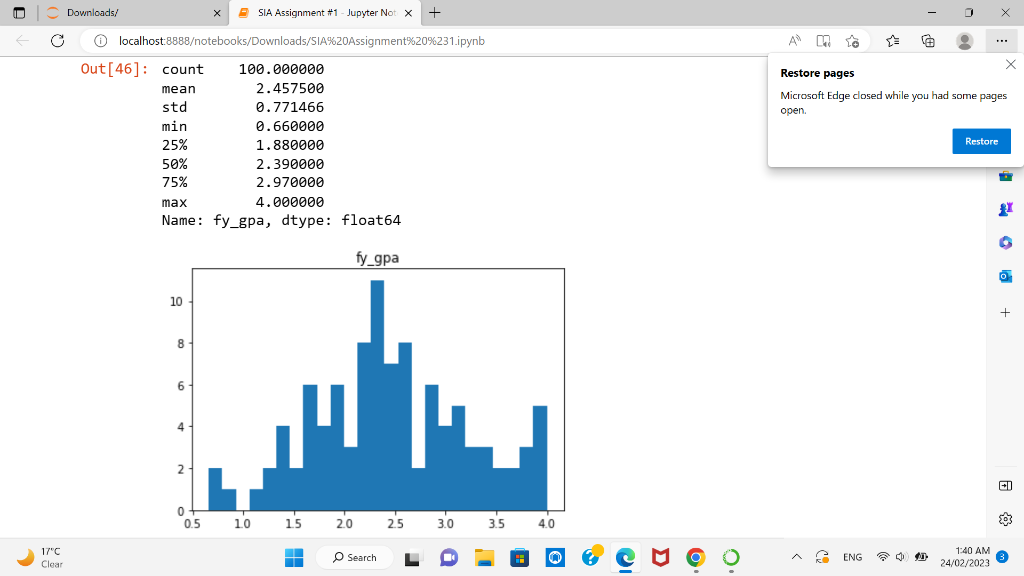The image size is (1024, 576).
Task: Add the current page to favorites
Action: (852, 41)
